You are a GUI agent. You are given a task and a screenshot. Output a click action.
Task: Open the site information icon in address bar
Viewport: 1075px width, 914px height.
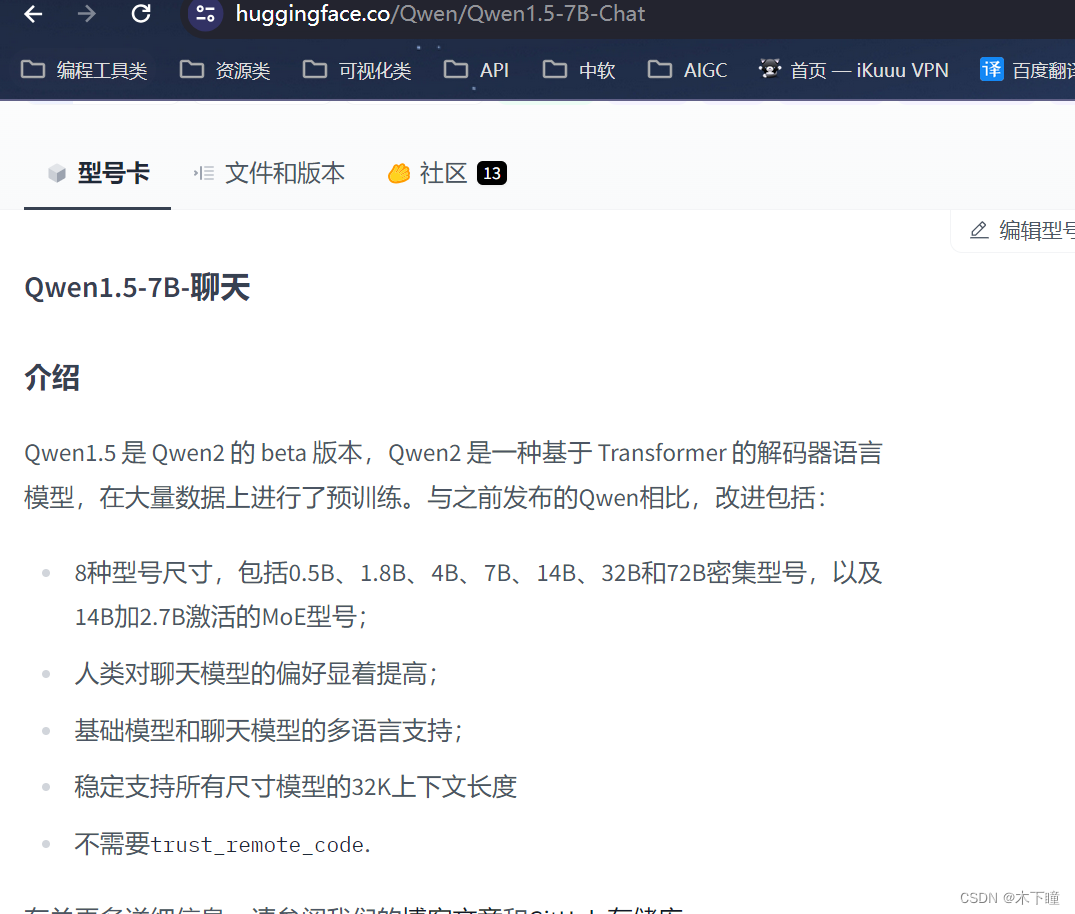pyautogui.click(x=205, y=15)
